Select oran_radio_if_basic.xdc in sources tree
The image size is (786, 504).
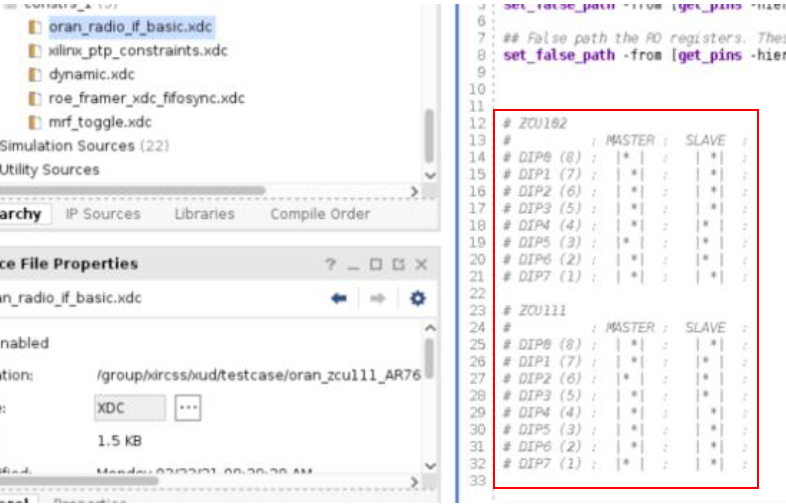pos(130,26)
